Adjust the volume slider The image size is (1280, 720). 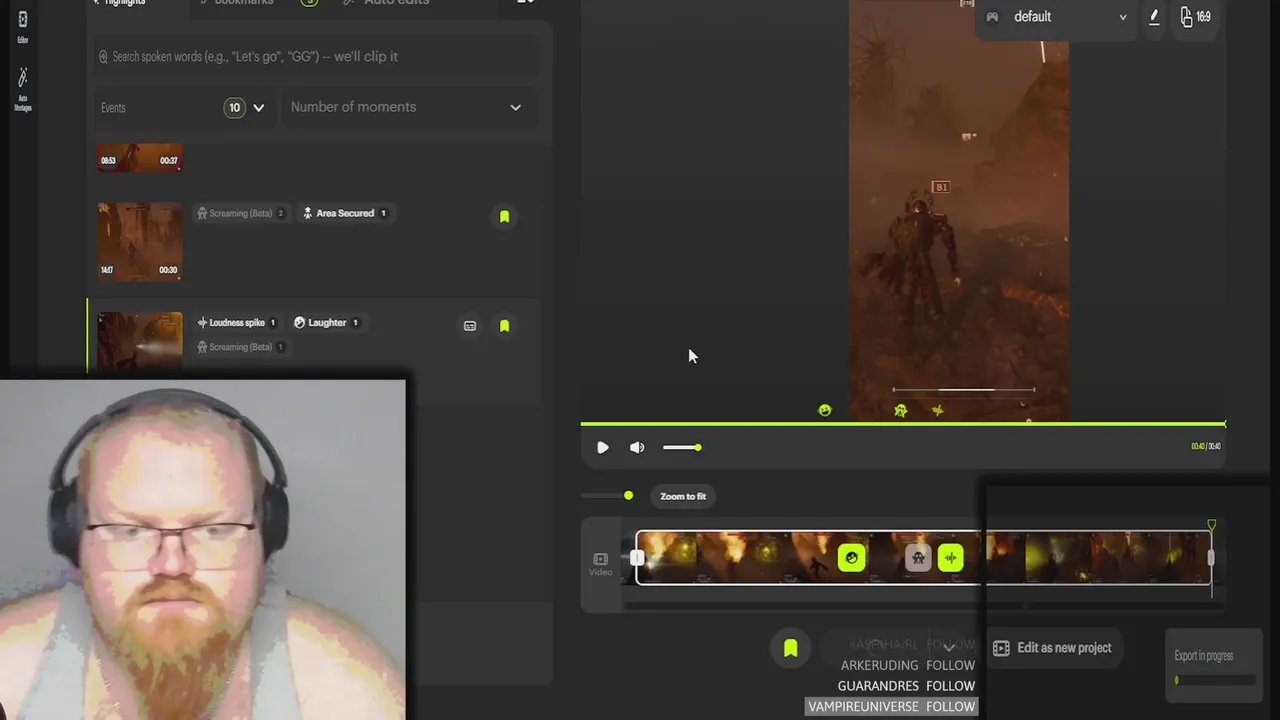(x=681, y=448)
